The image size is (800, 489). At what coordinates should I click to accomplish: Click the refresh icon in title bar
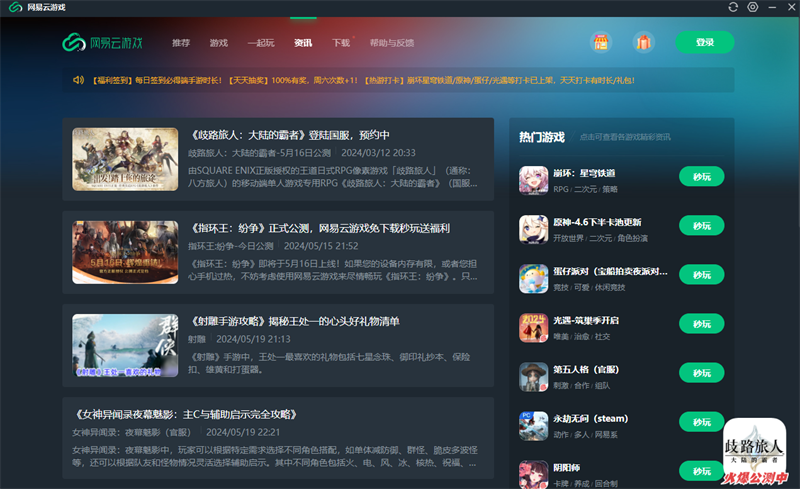(x=733, y=7)
